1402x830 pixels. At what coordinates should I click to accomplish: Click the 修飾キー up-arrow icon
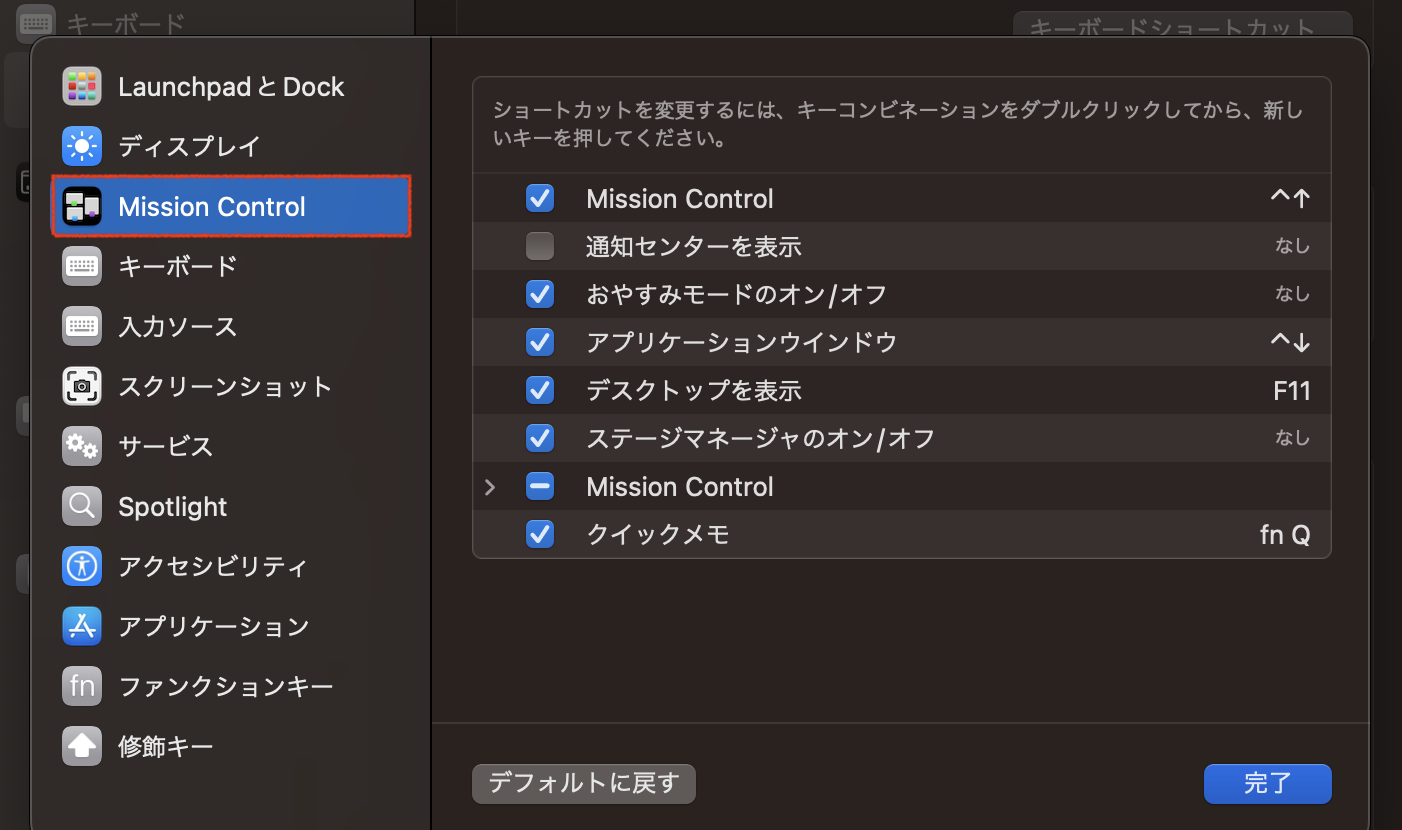pos(82,747)
